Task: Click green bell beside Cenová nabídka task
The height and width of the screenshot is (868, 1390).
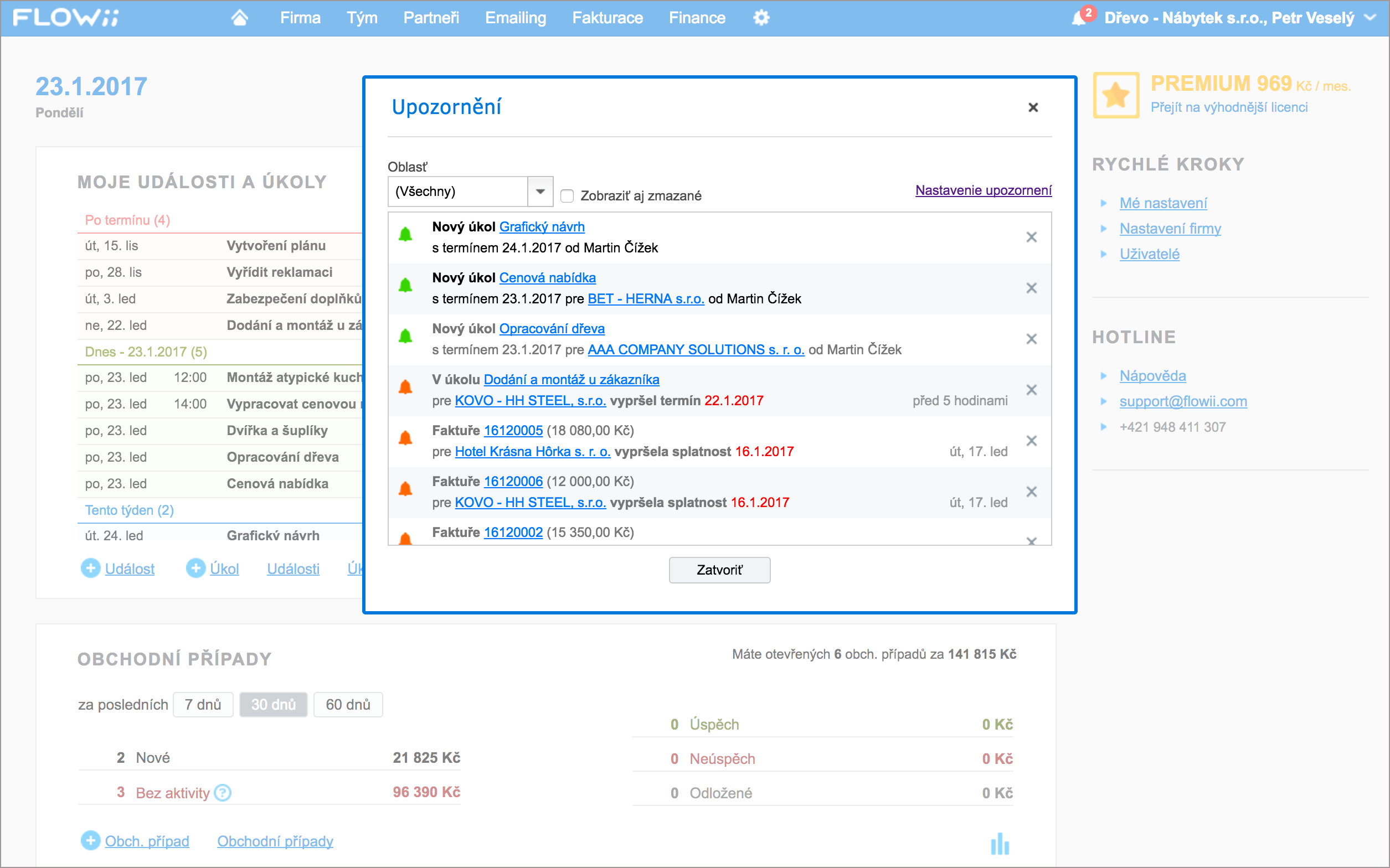Action: point(405,285)
